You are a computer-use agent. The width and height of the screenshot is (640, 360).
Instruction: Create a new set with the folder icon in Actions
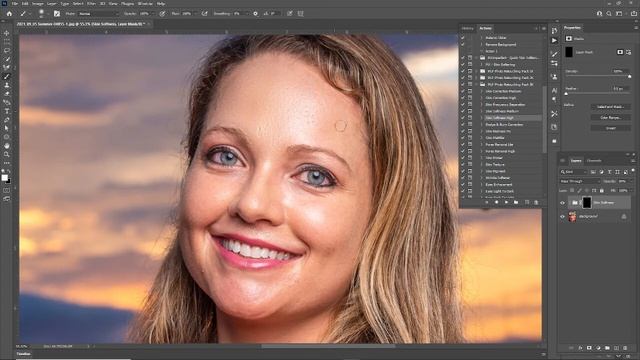tap(516, 202)
